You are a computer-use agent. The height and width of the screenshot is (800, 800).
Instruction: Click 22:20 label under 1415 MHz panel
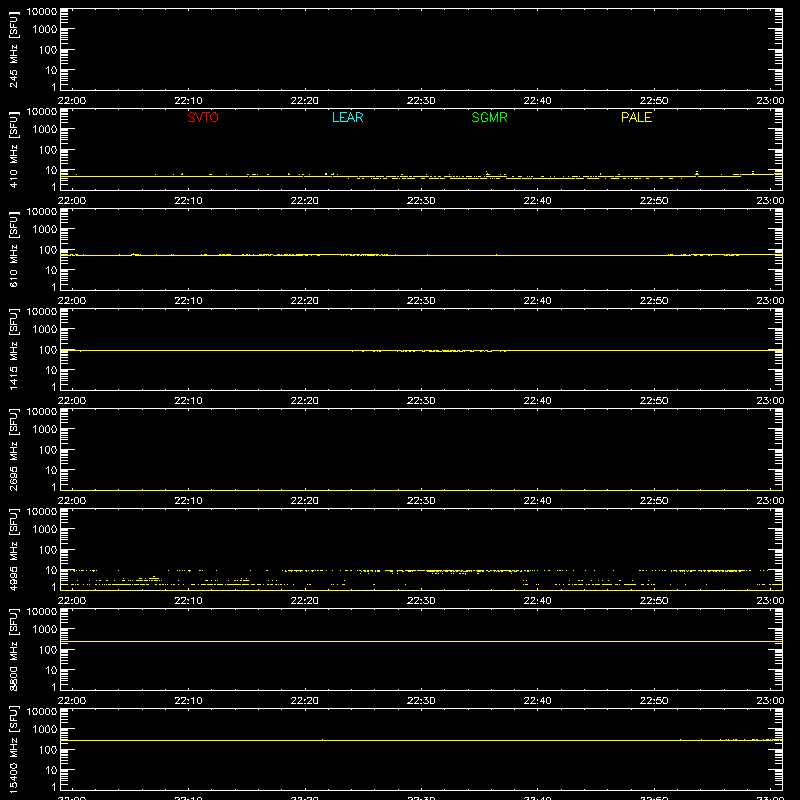pos(305,401)
